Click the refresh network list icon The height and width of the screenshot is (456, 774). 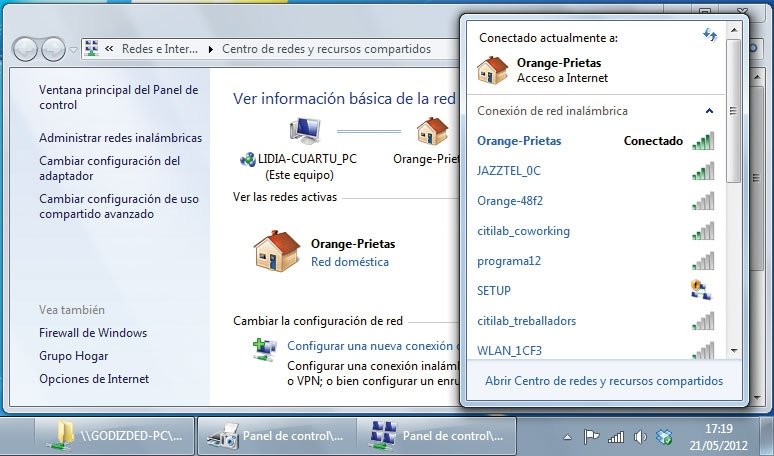[710, 36]
